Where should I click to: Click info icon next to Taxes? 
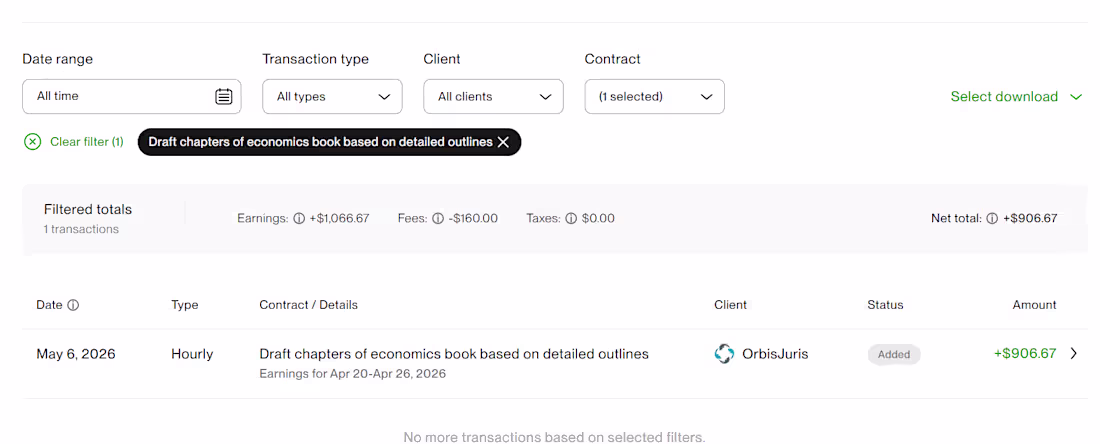tap(571, 218)
